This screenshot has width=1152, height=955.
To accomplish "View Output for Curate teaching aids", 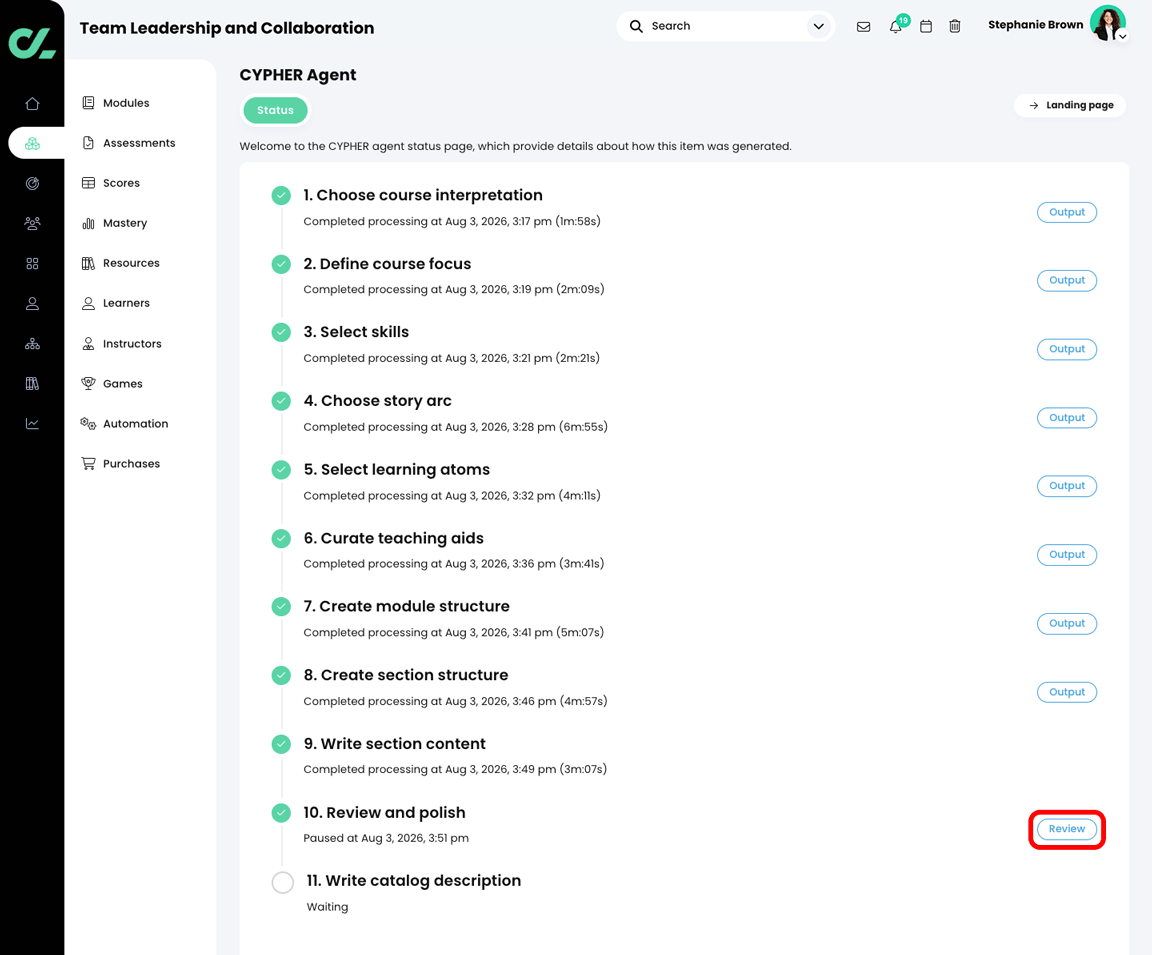I will (1067, 555).
